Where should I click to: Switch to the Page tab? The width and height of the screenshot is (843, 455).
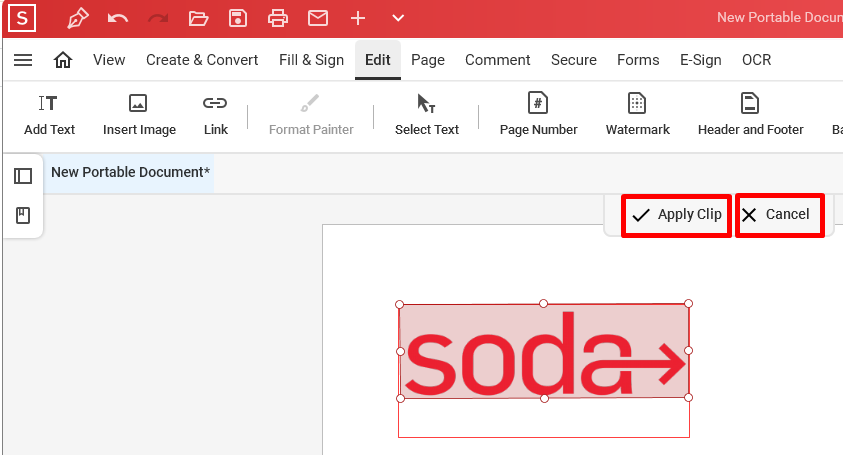[x=428, y=60]
